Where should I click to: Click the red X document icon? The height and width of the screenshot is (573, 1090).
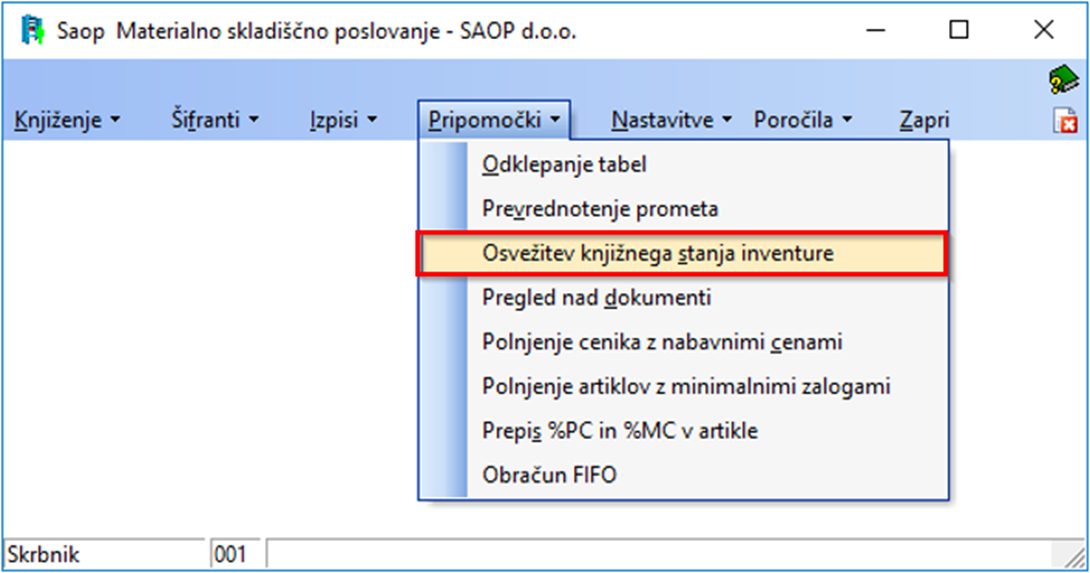click(x=1065, y=120)
